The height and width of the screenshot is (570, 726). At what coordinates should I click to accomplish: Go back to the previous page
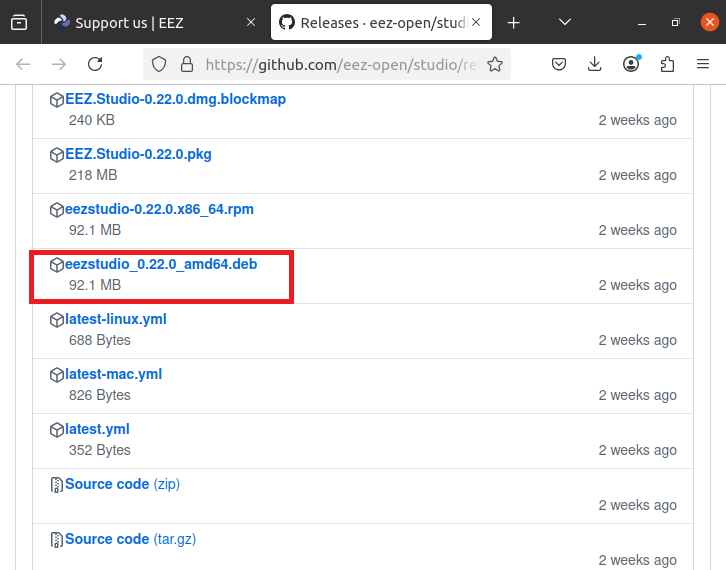23,64
